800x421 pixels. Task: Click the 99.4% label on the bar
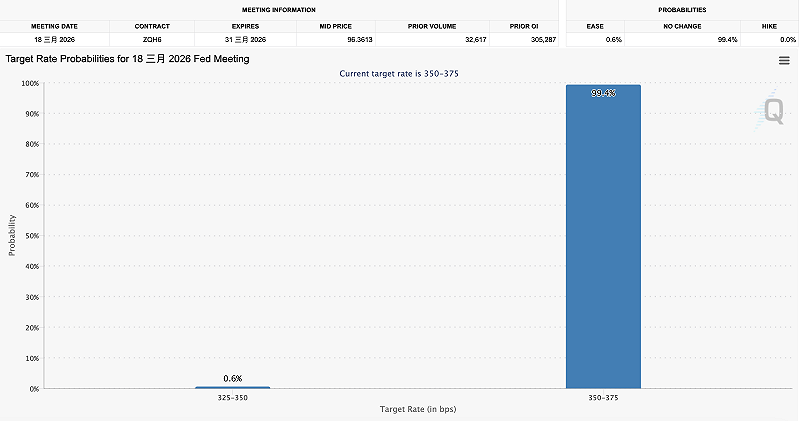(603, 93)
